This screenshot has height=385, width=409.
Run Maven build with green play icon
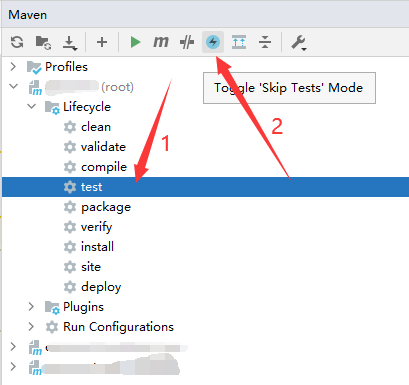[135, 42]
